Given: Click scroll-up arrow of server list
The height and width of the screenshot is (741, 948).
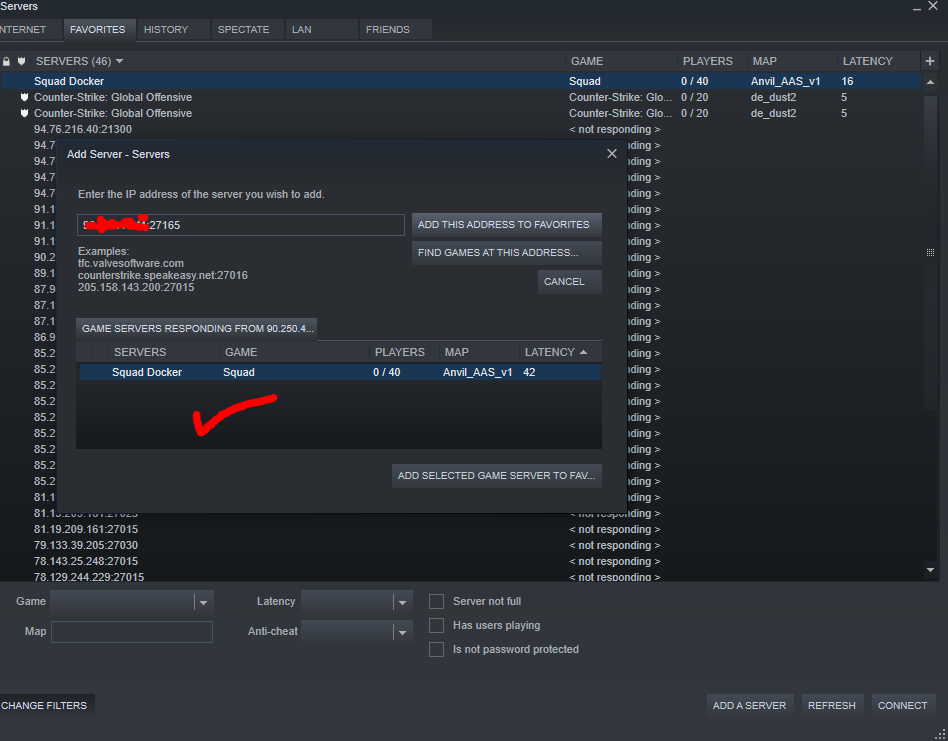Looking at the screenshot, I should pos(930,82).
